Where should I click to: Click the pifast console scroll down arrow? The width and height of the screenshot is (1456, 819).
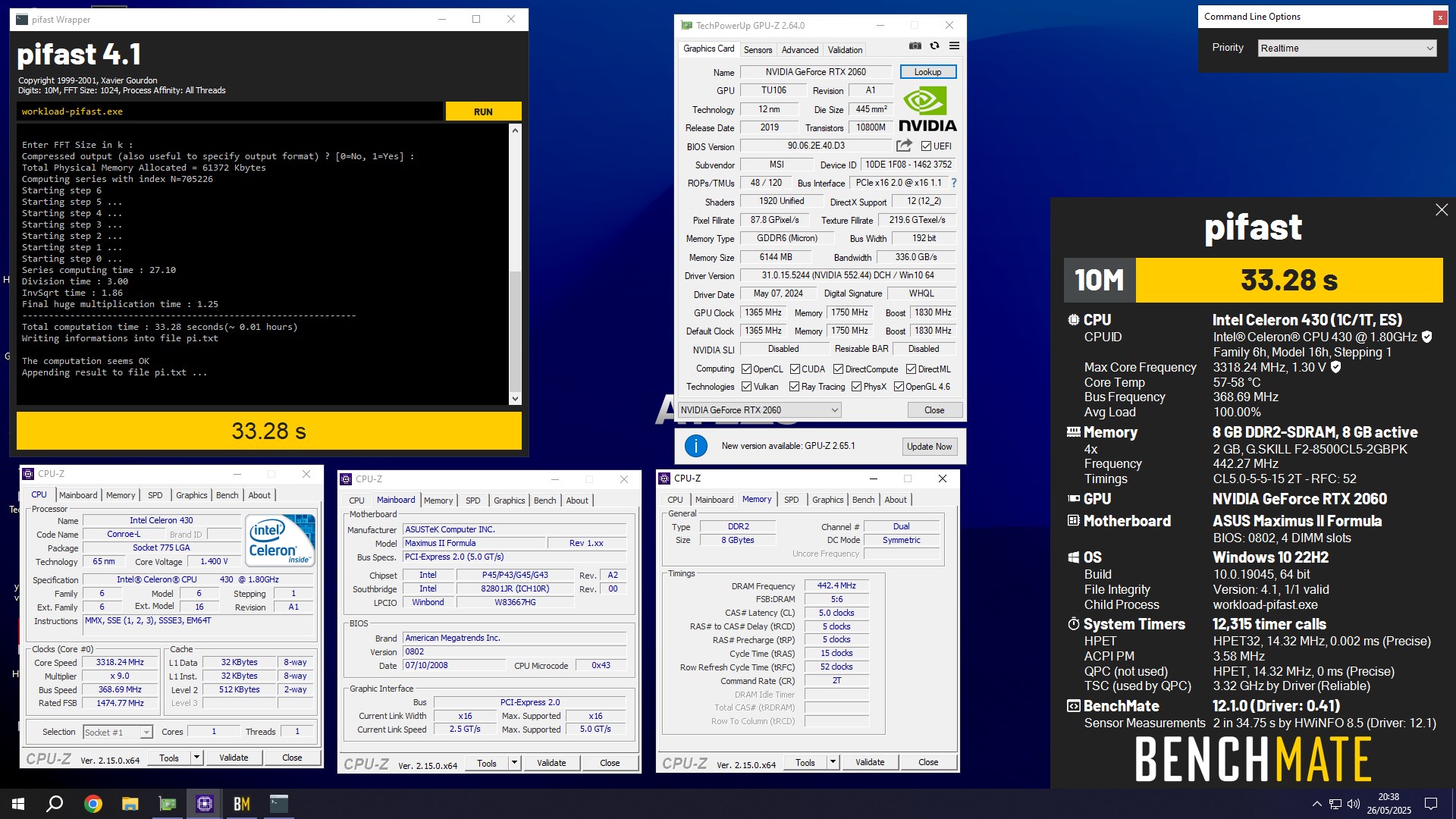coord(516,399)
